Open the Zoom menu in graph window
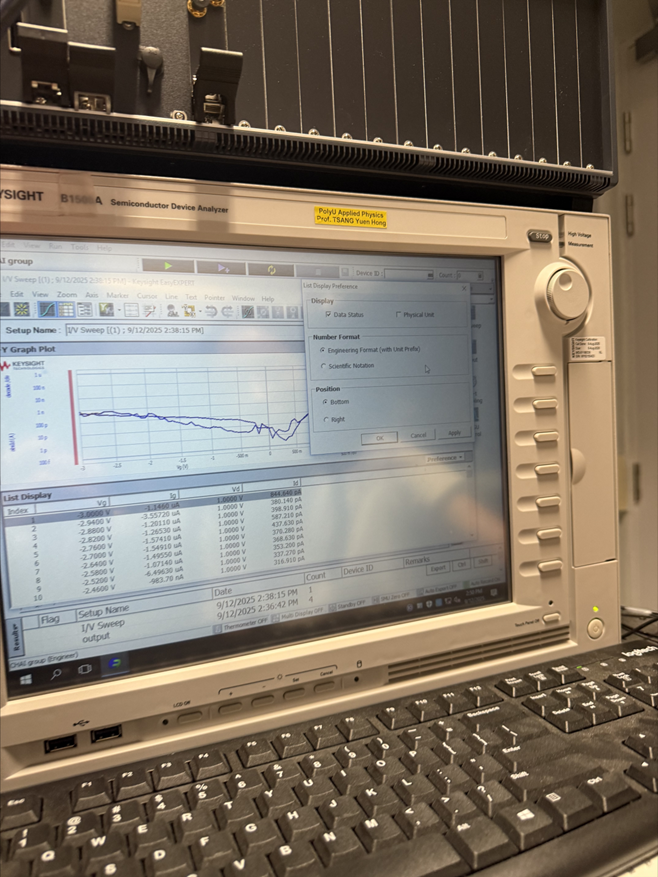This screenshot has height=877, width=658. tap(66, 295)
